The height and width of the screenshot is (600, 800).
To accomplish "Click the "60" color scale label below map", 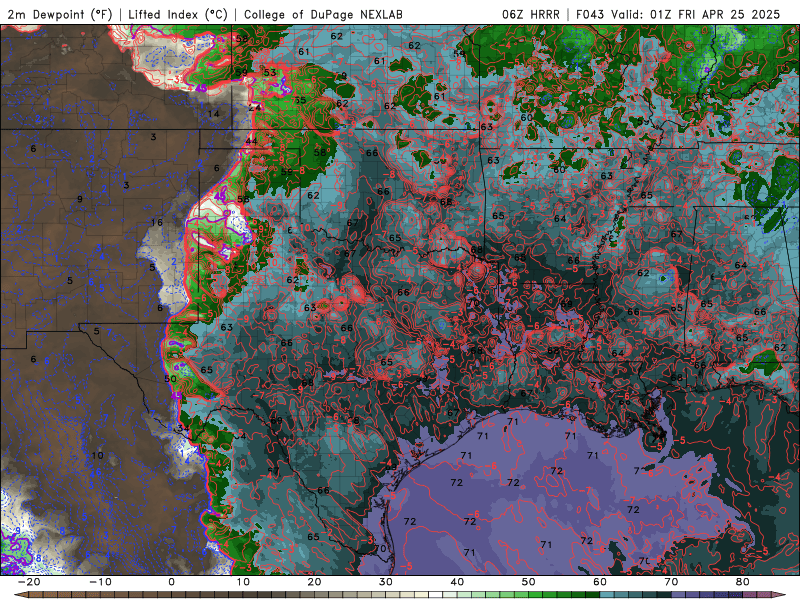I will coord(600,582).
